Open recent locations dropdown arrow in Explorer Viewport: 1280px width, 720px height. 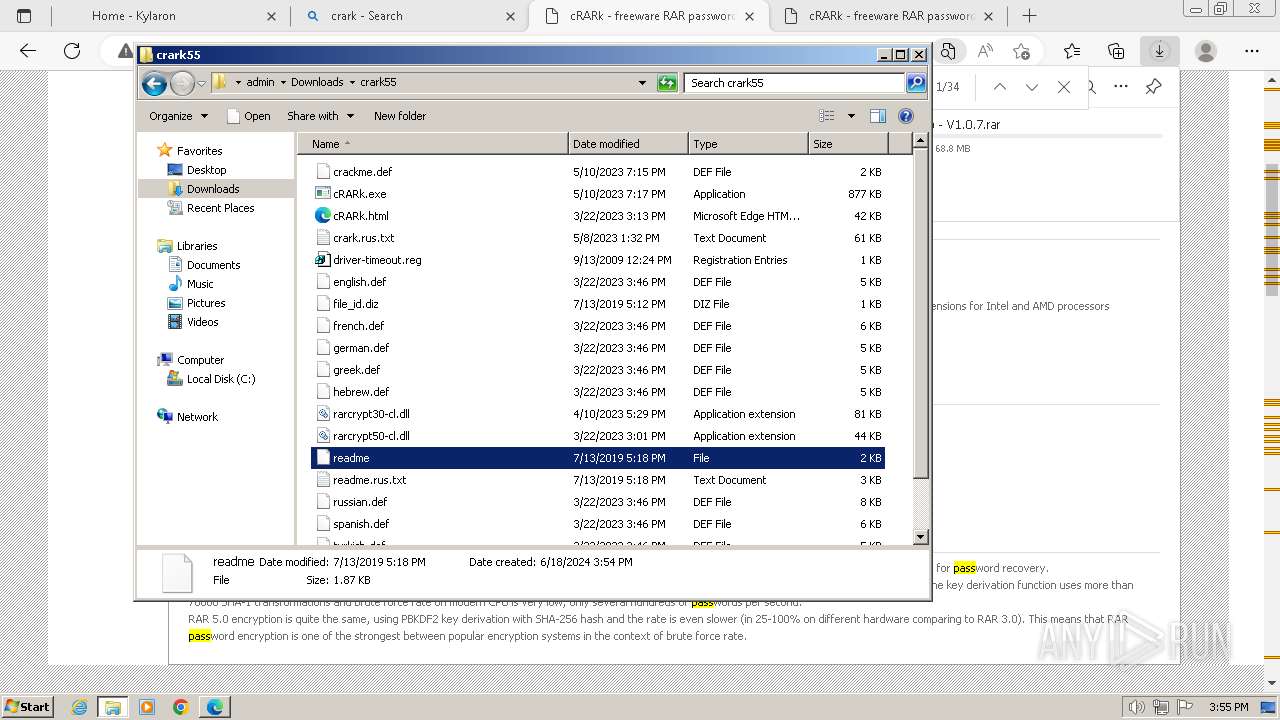click(x=202, y=84)
